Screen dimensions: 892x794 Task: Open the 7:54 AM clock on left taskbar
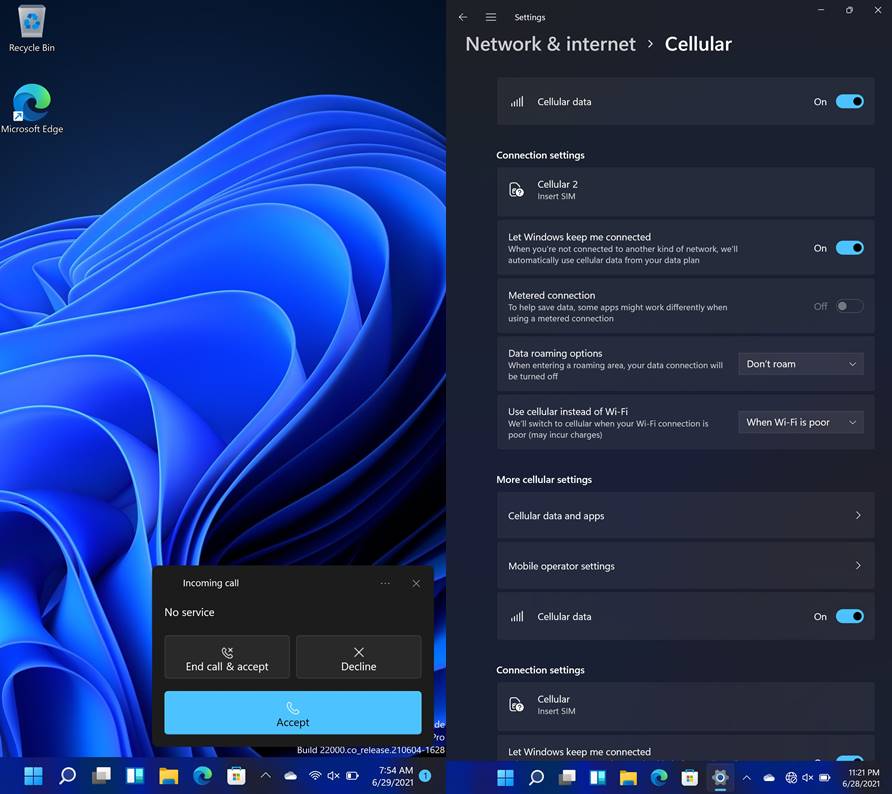[393, 776]
